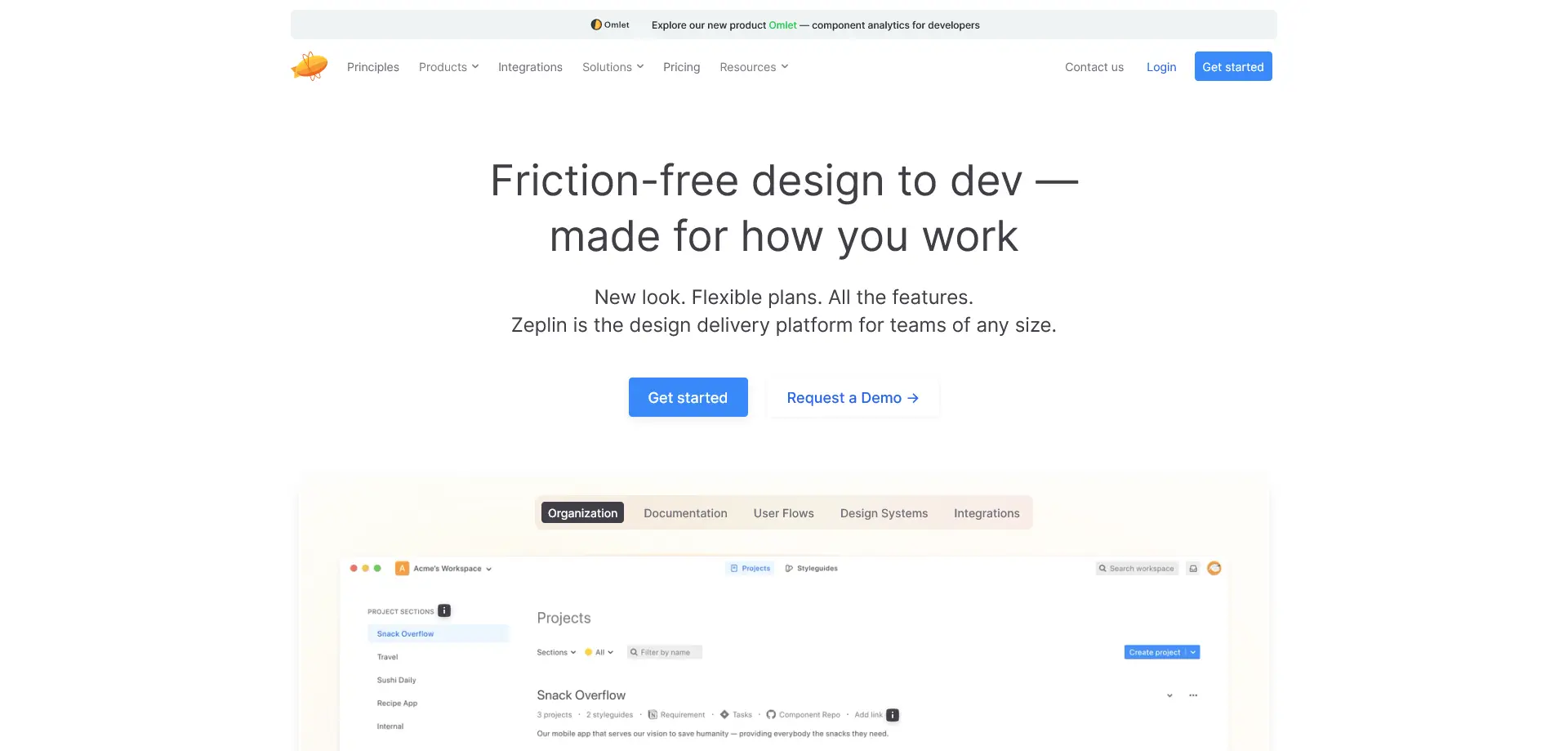1568x751 pixels.
Task: Click the Zeplin blimp logo
Action: (x=310, y=66)
